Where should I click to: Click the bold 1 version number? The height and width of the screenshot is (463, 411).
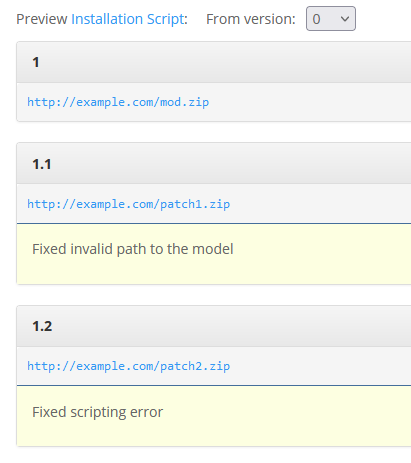[36, 62]
